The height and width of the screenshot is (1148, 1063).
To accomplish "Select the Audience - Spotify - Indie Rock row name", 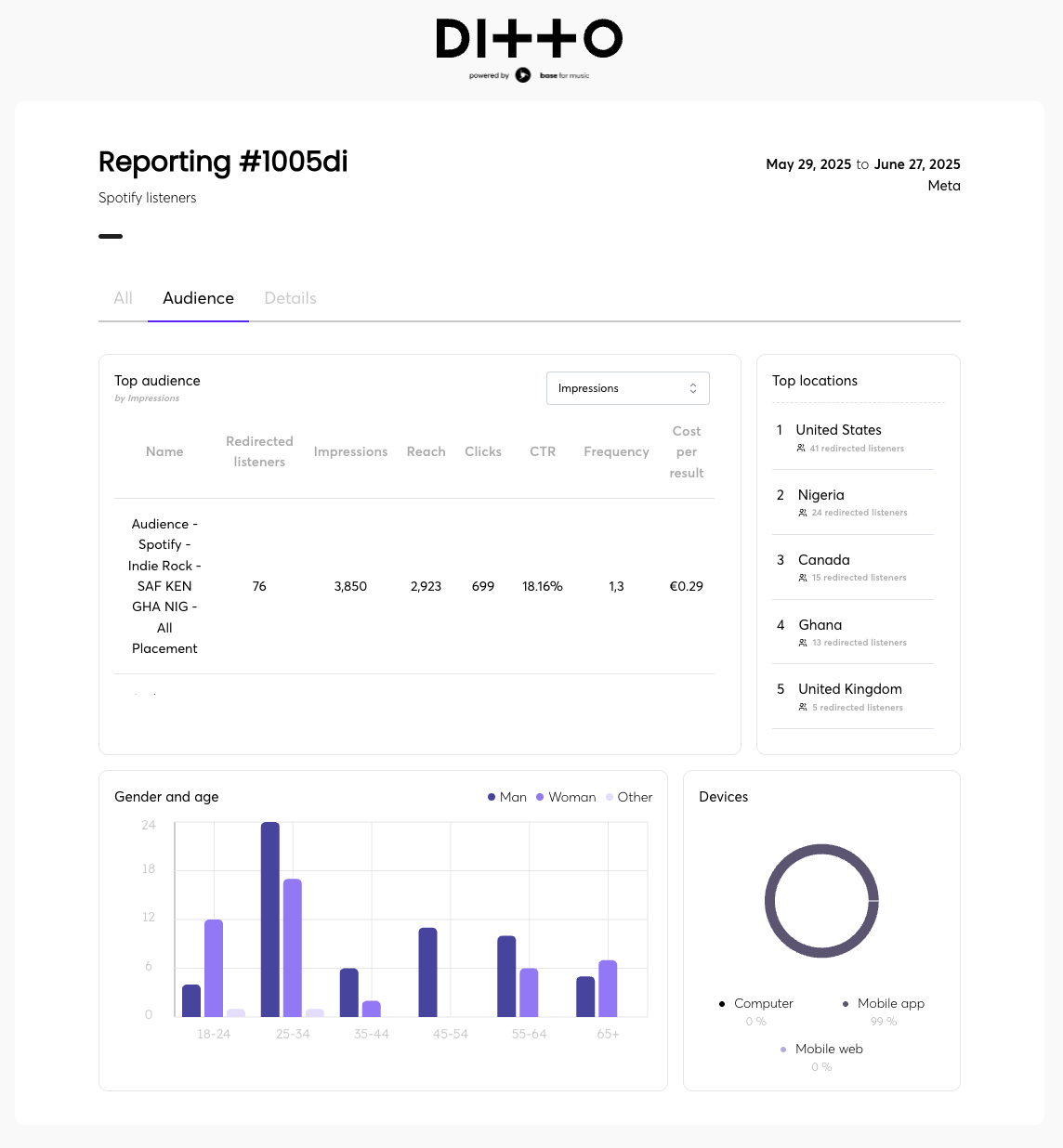I will pos(164,586).
